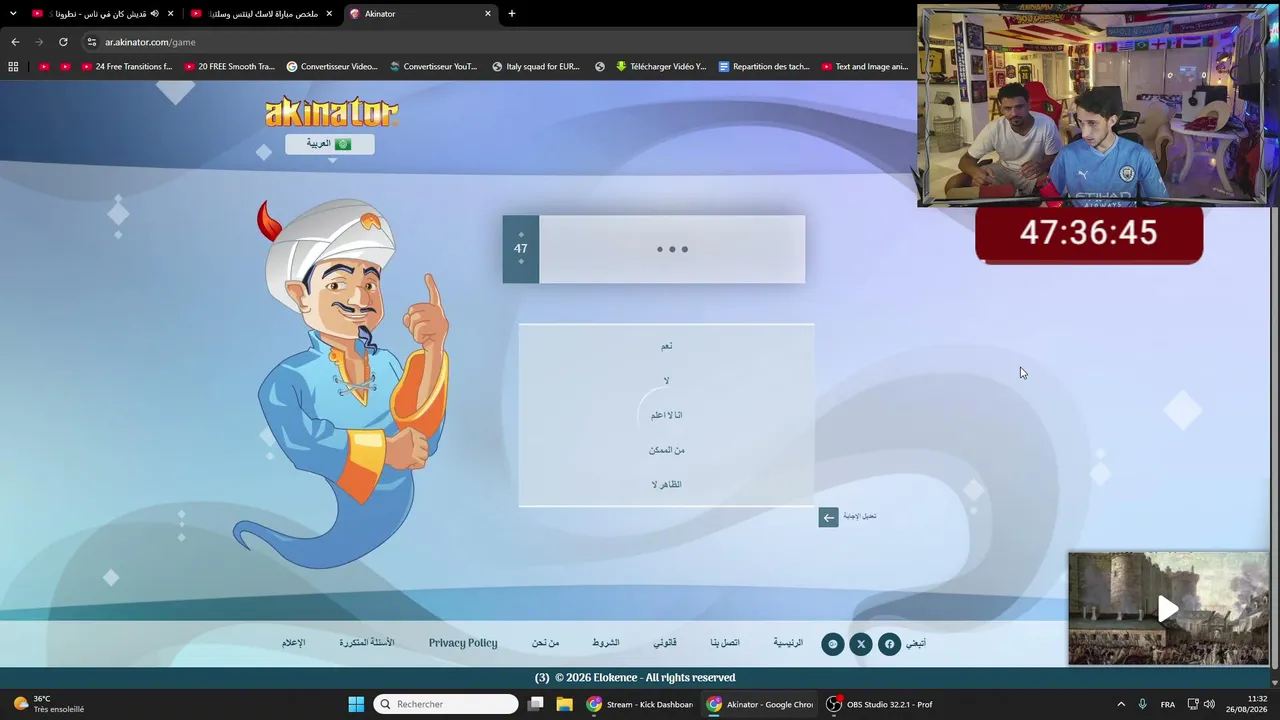The width and height of the screenshot is (1280, 720).
Task: Close the Akinator tab
Action: tap(488, 14)
